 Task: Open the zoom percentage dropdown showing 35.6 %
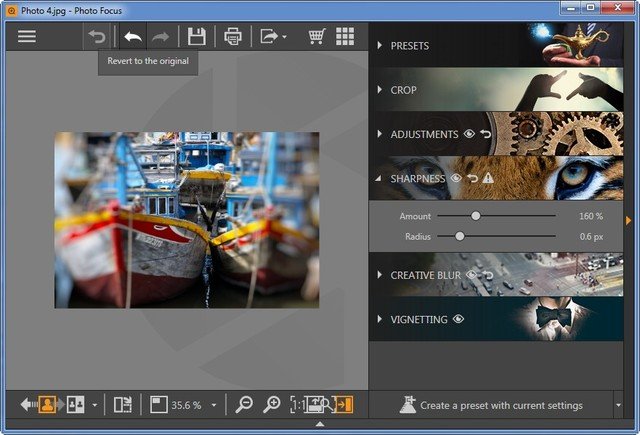[x=214, y=406]
